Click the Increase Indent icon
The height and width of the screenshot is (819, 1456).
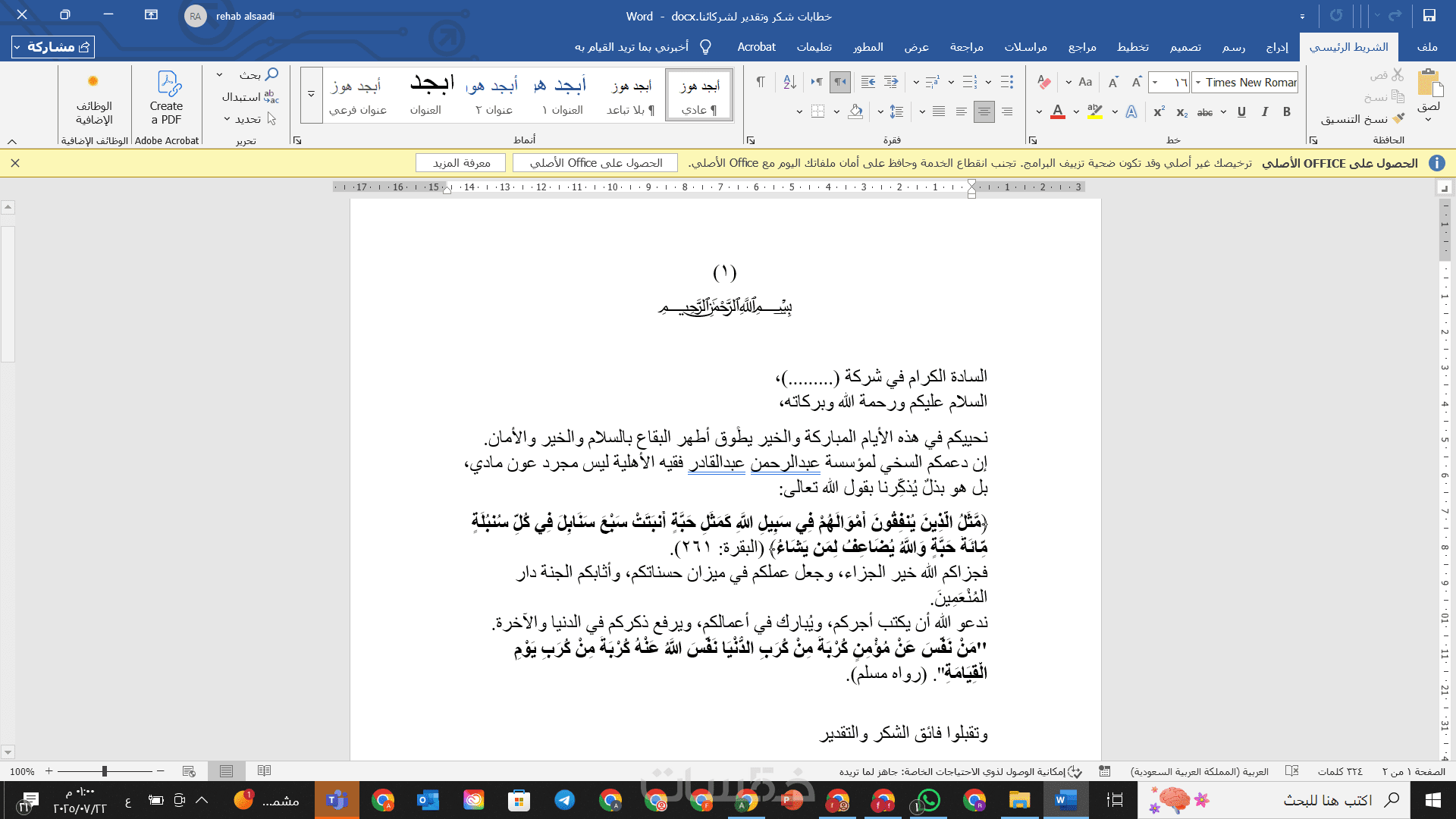pos(868,82)
